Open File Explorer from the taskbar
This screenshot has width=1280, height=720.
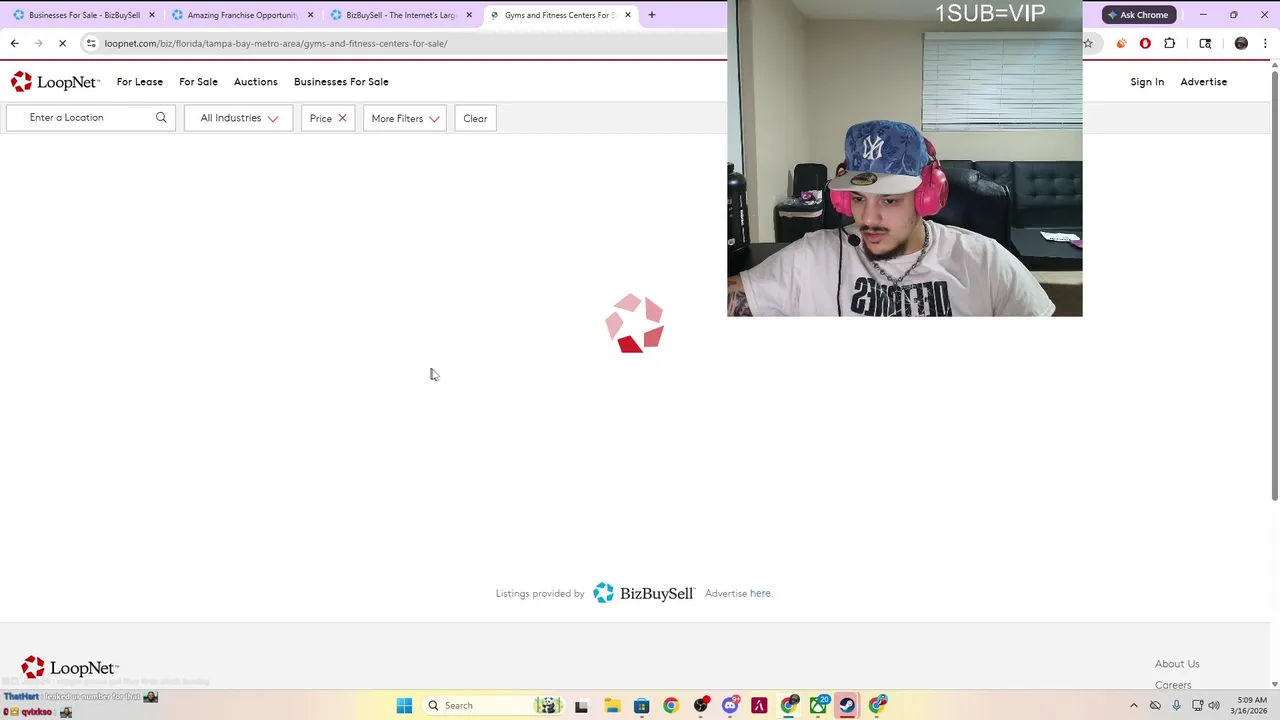click(612, 705)
